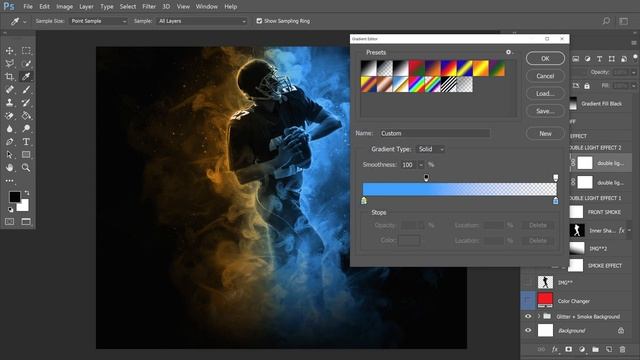Screen dimensions: 640x360
Task: Open gradient presets gear menu
Action: click(509, 52)
